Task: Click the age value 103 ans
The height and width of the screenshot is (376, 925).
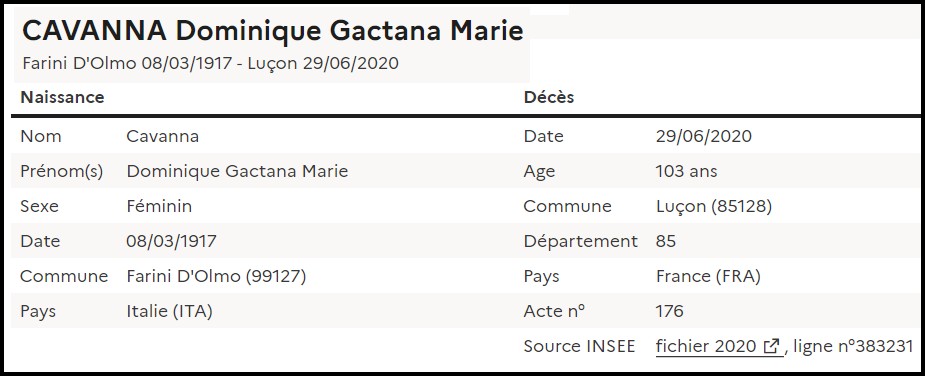Action: click(686, 171)
